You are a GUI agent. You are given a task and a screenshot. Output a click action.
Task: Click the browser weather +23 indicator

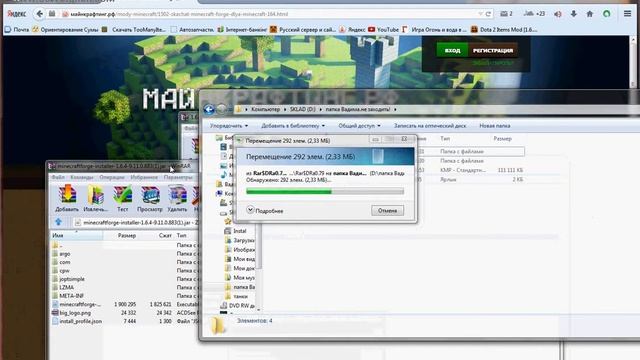tap(534, 14)
